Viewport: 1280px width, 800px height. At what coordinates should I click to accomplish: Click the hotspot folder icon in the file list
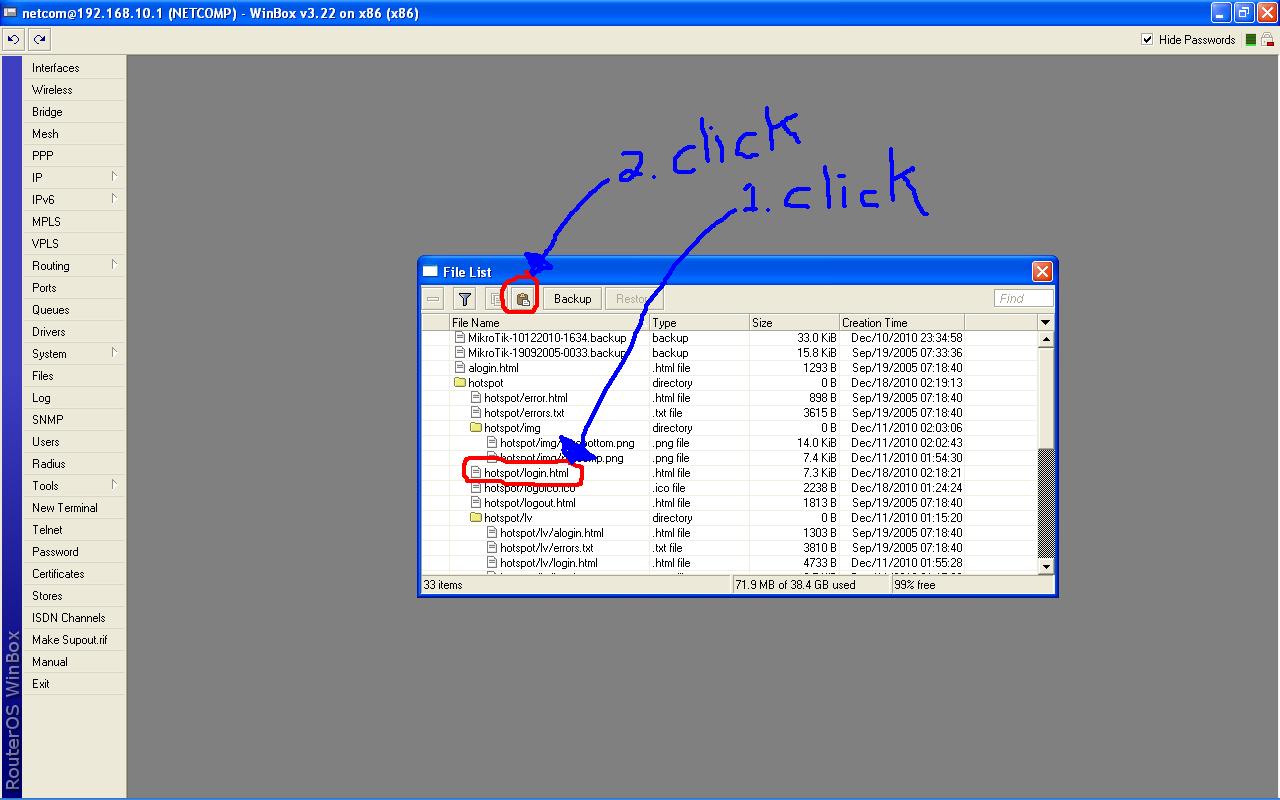pos(459,382)
